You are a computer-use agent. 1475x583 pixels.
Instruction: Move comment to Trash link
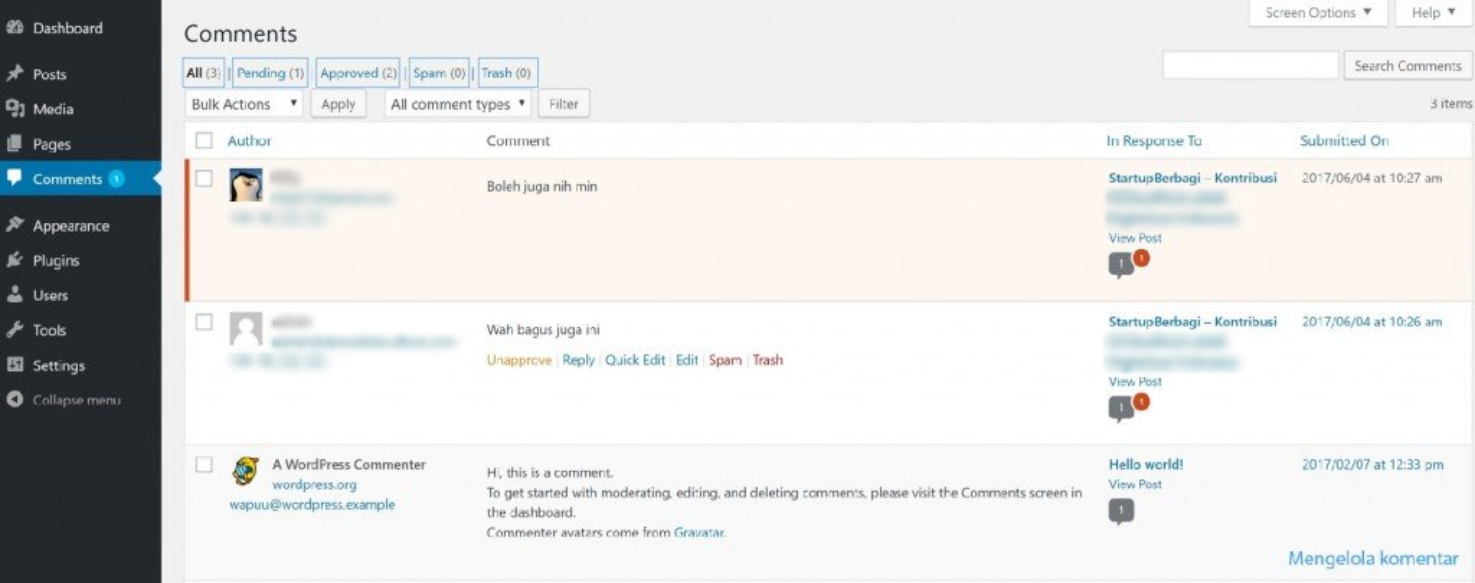click(x=768, y=360)
